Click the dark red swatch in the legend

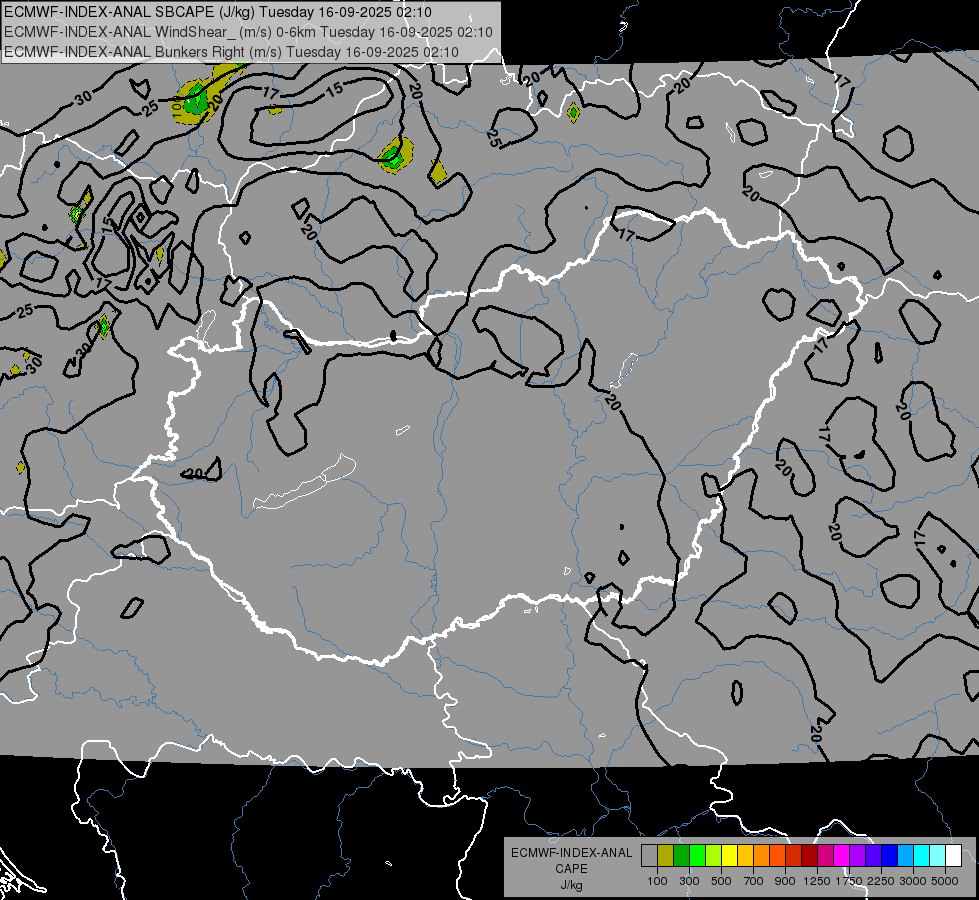[810, 856]
